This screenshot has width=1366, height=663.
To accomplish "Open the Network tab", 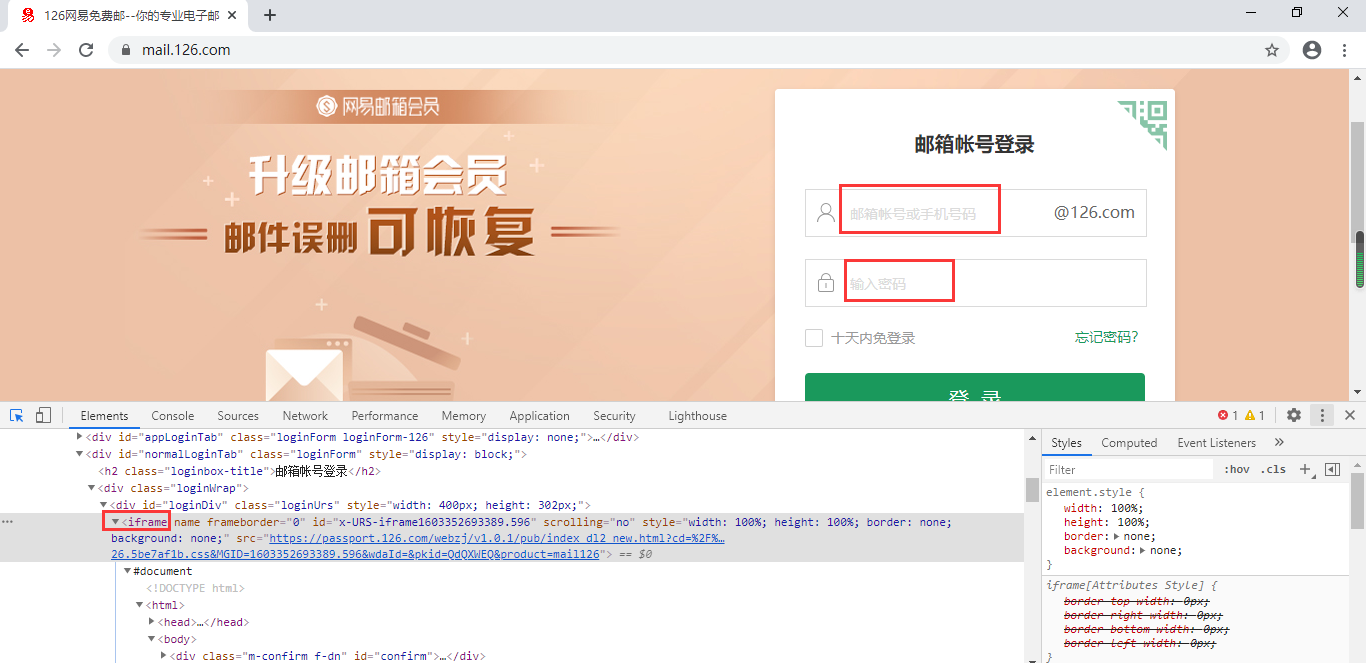I will [x=305, y=416].
